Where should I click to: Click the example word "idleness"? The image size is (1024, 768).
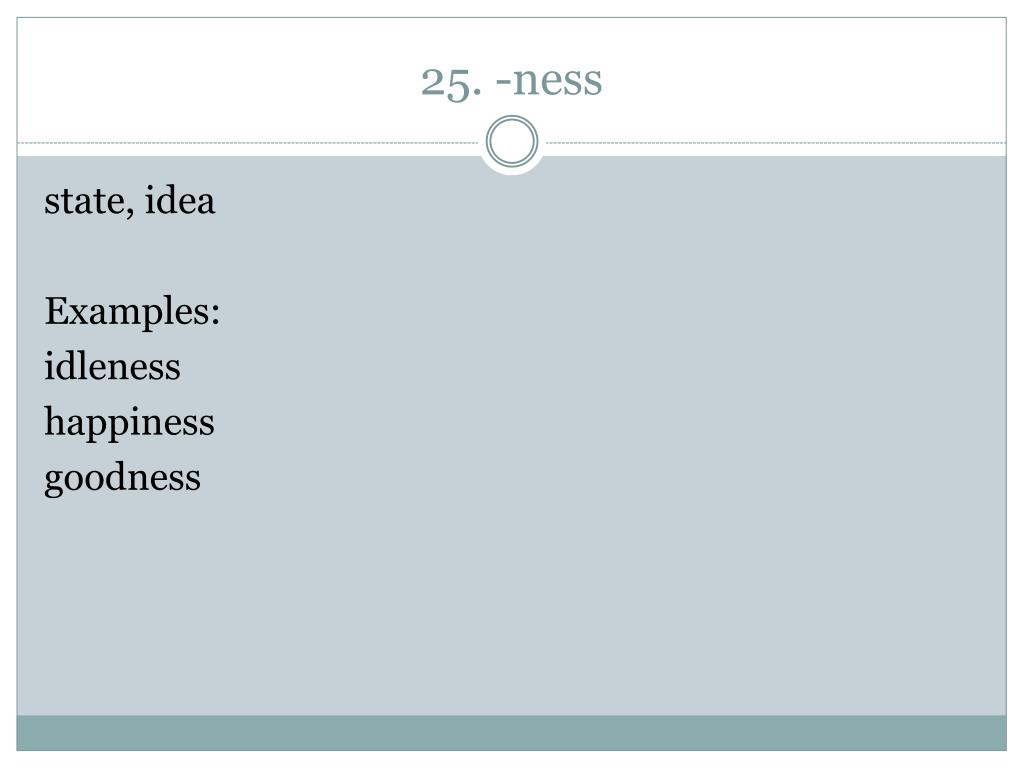[x=112, y=366]
